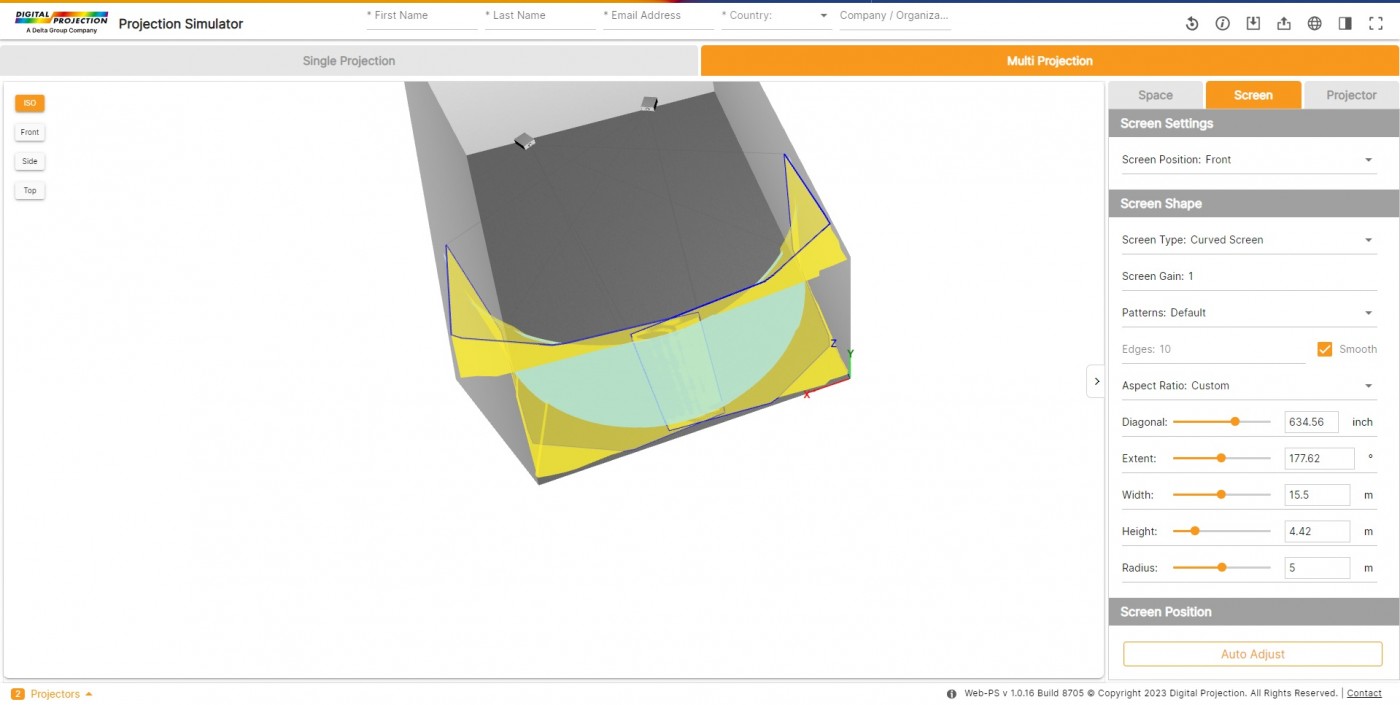Click the export/share icon
The width and height of the screenshot is (1400, 705).
[x=1284, y=24]
